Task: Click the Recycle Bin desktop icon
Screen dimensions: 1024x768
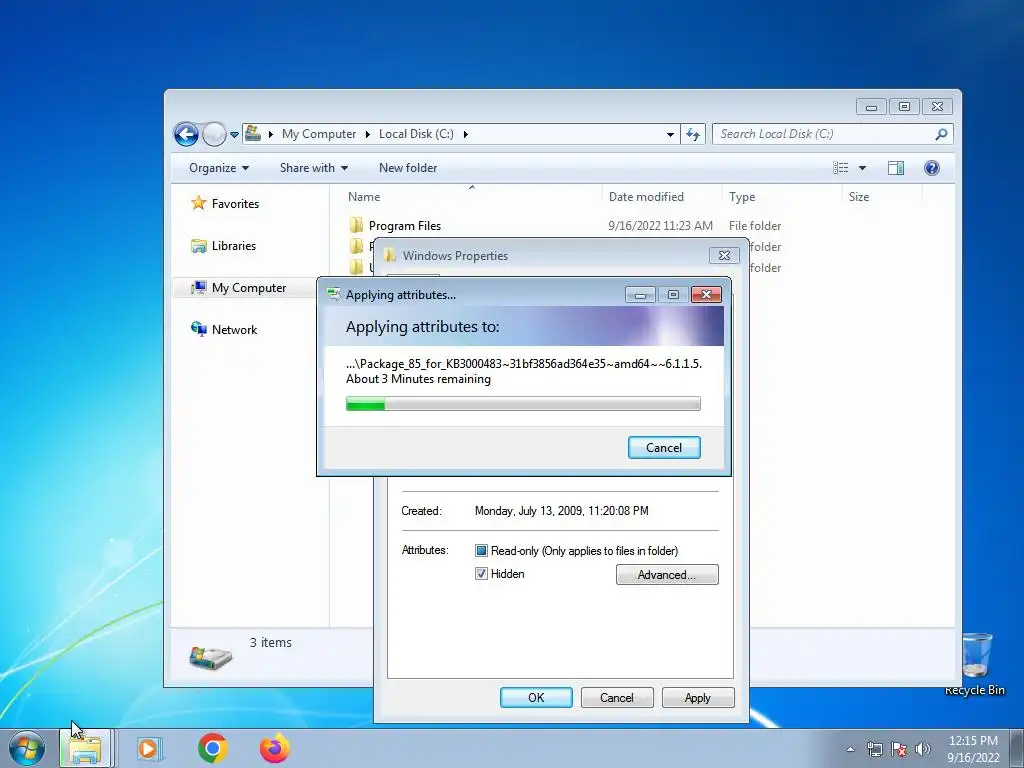Action: coord(975,664)
